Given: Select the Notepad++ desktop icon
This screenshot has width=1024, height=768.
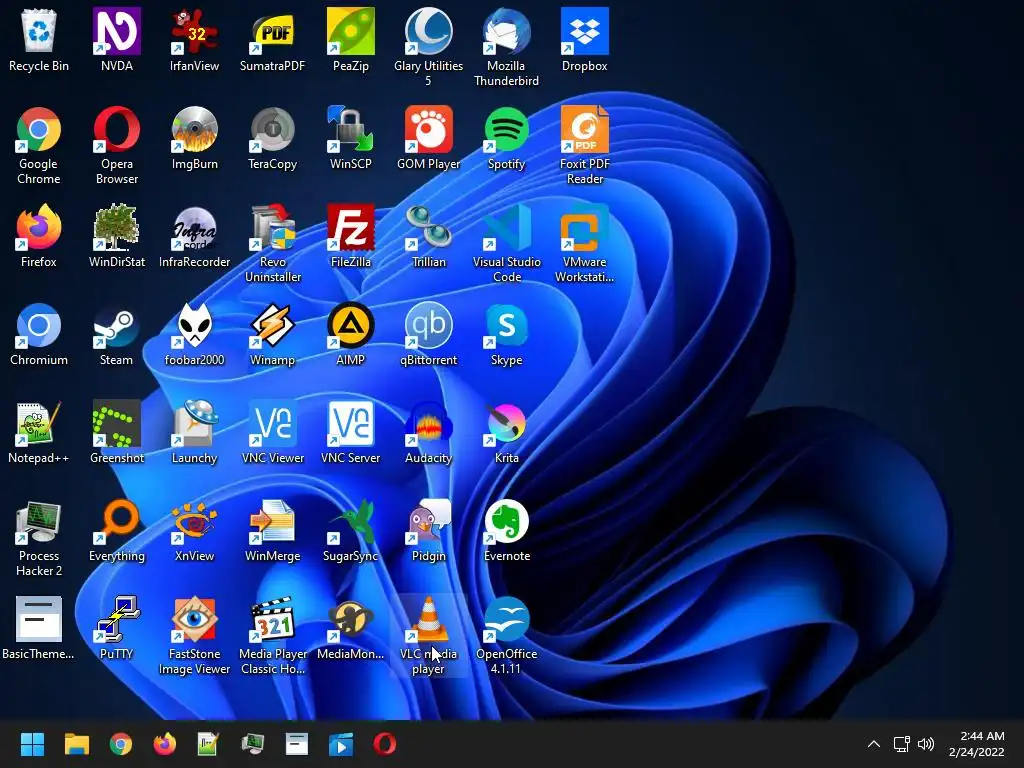Looking at the screenshot, I should (x=39, y=423).
